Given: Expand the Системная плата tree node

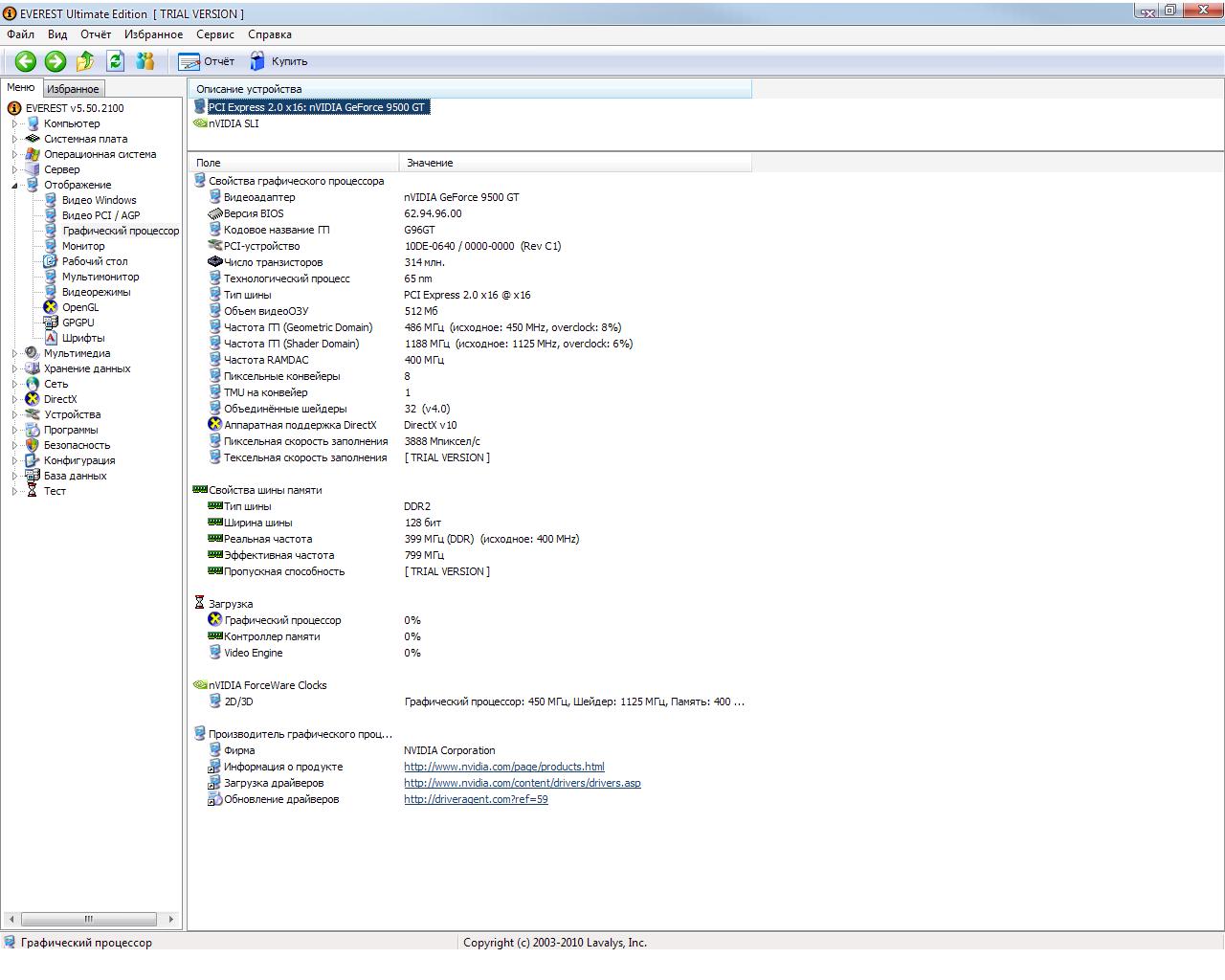Looking at the screenshot, I should click(14, 139).
